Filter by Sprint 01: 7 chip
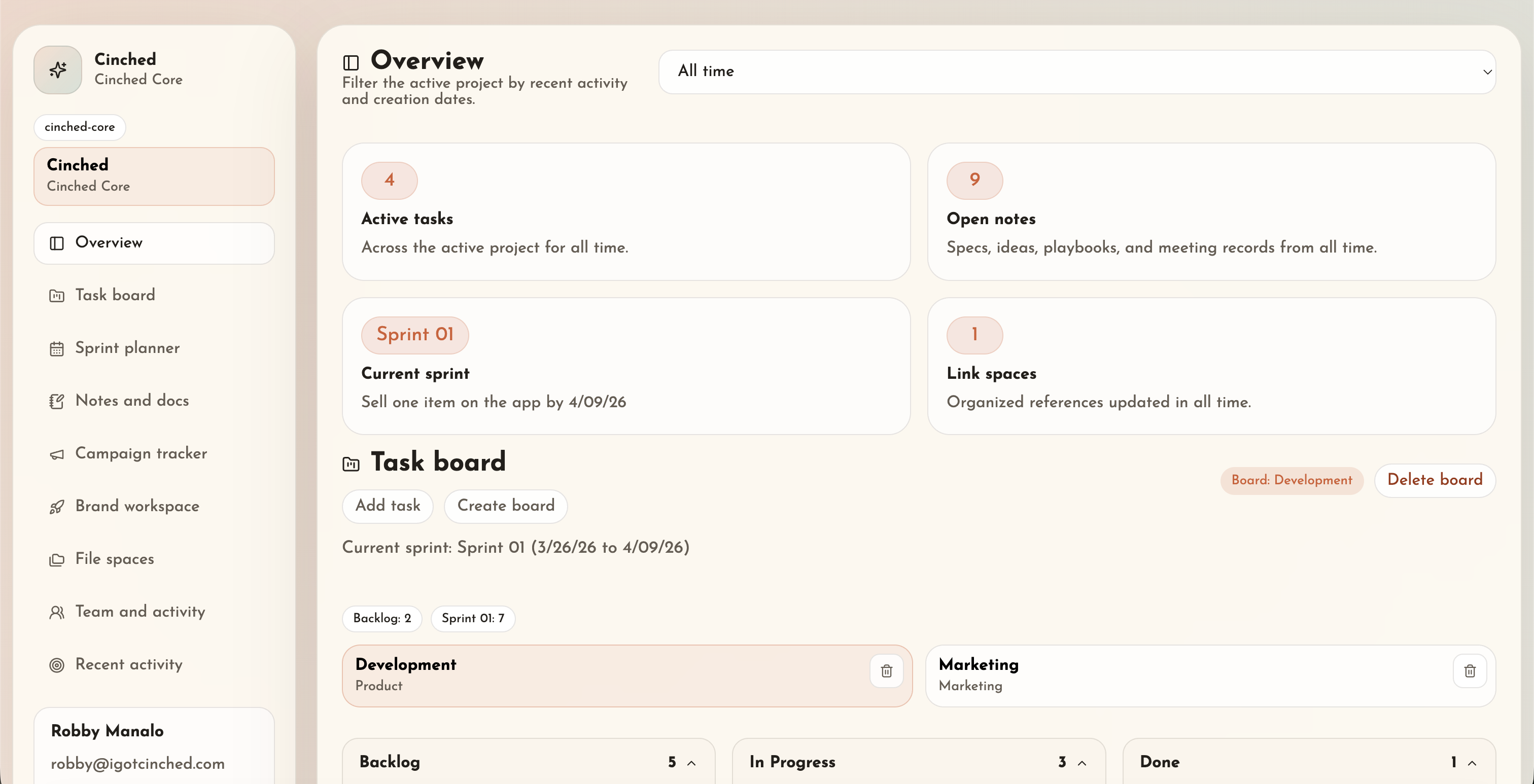 [x=473, y=619]
